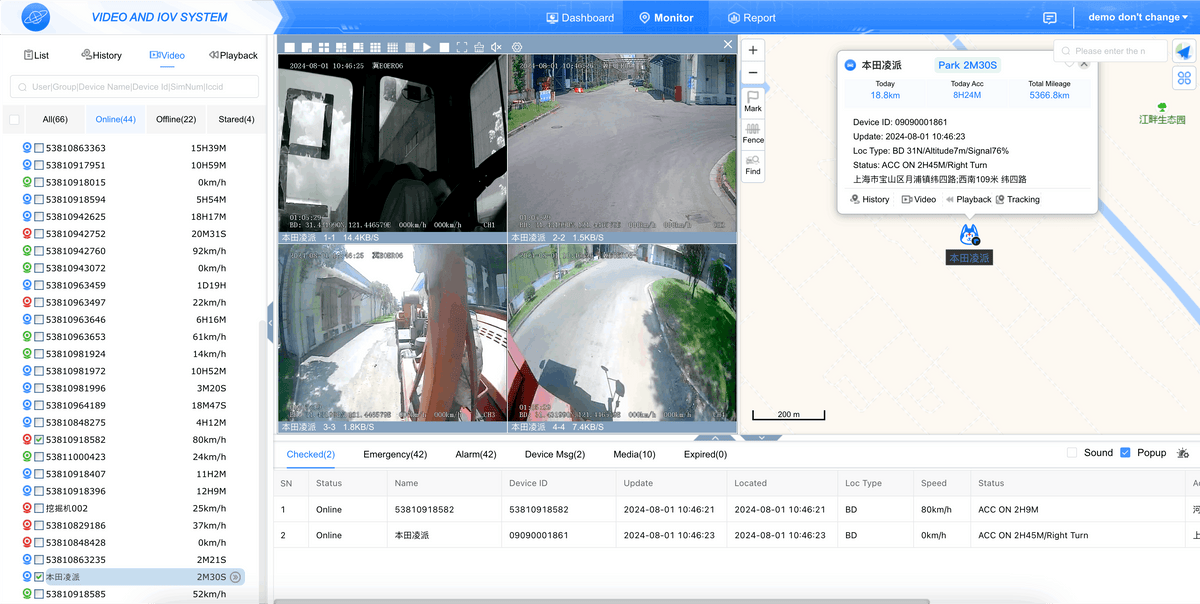This screenshot has width=1200, height=604.
Task: Click device ID 09090001861 in table
Action: click(539, 535)
